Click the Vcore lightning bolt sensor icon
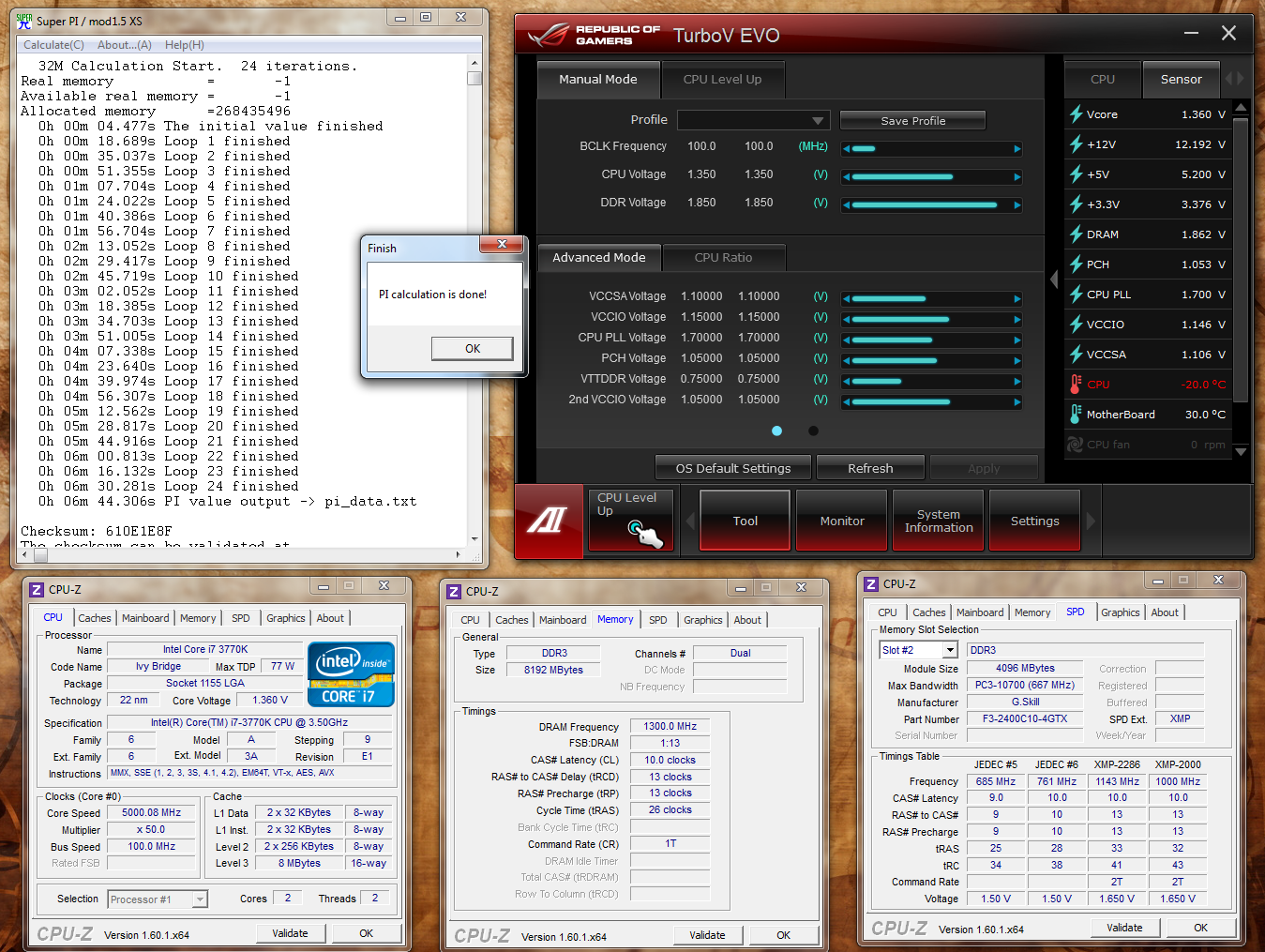 [x=1077, y=114]
